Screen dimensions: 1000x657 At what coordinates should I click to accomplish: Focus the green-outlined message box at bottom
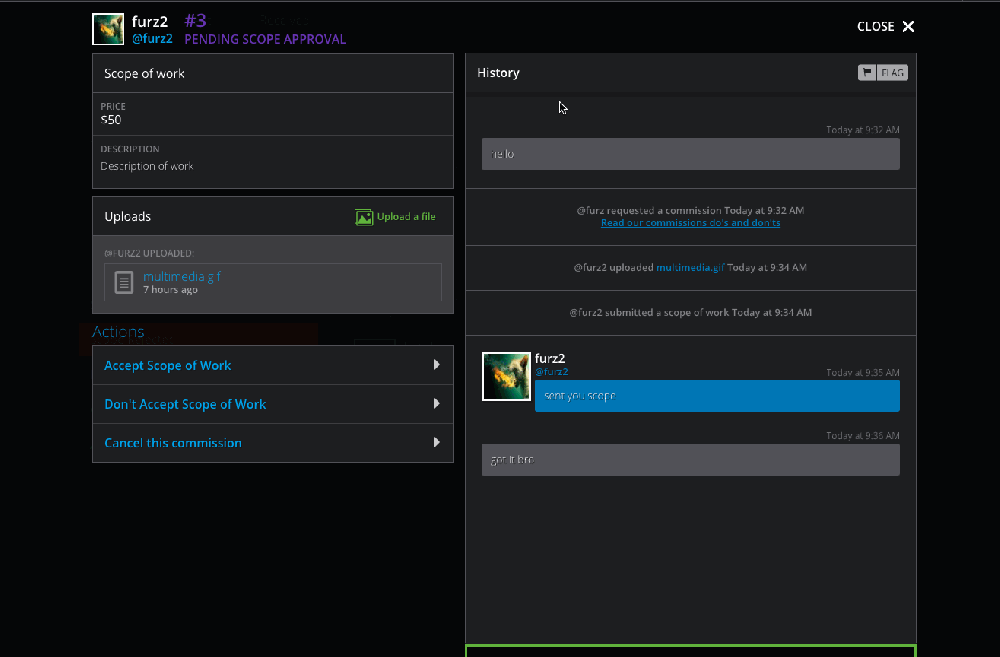coord(690,651)
